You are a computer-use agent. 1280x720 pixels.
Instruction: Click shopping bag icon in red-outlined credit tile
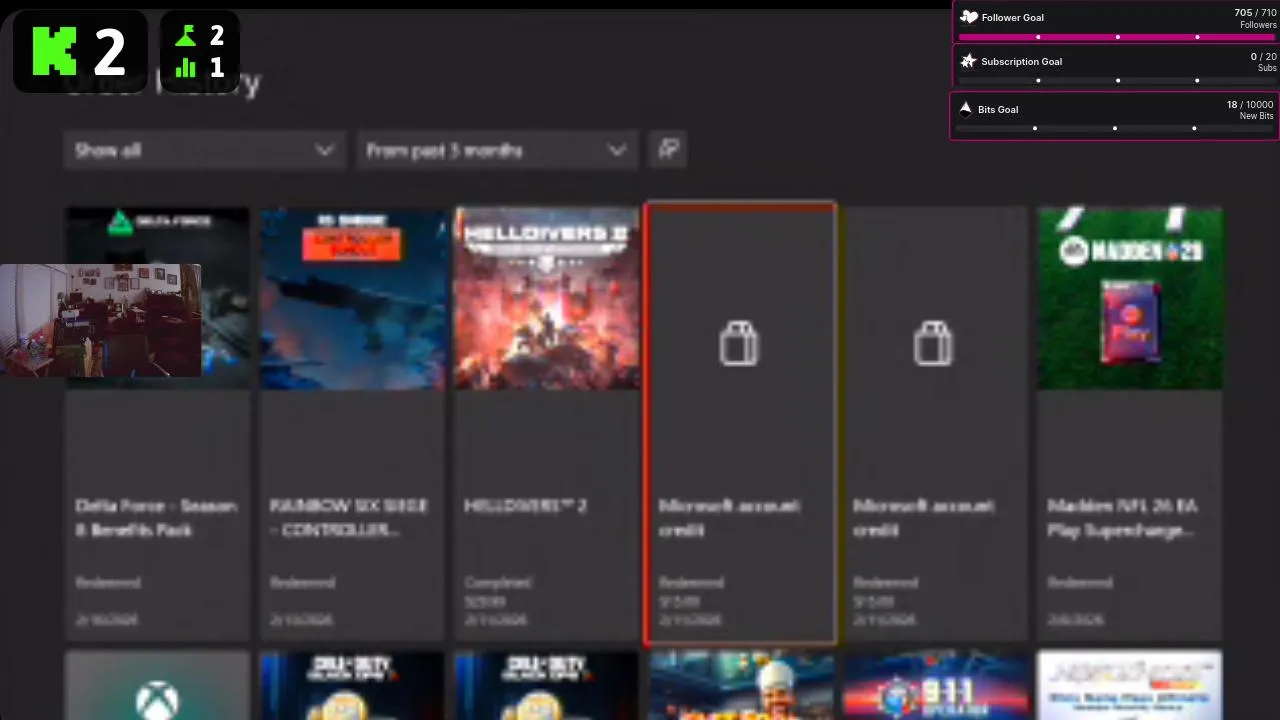[x=739, y=343]
